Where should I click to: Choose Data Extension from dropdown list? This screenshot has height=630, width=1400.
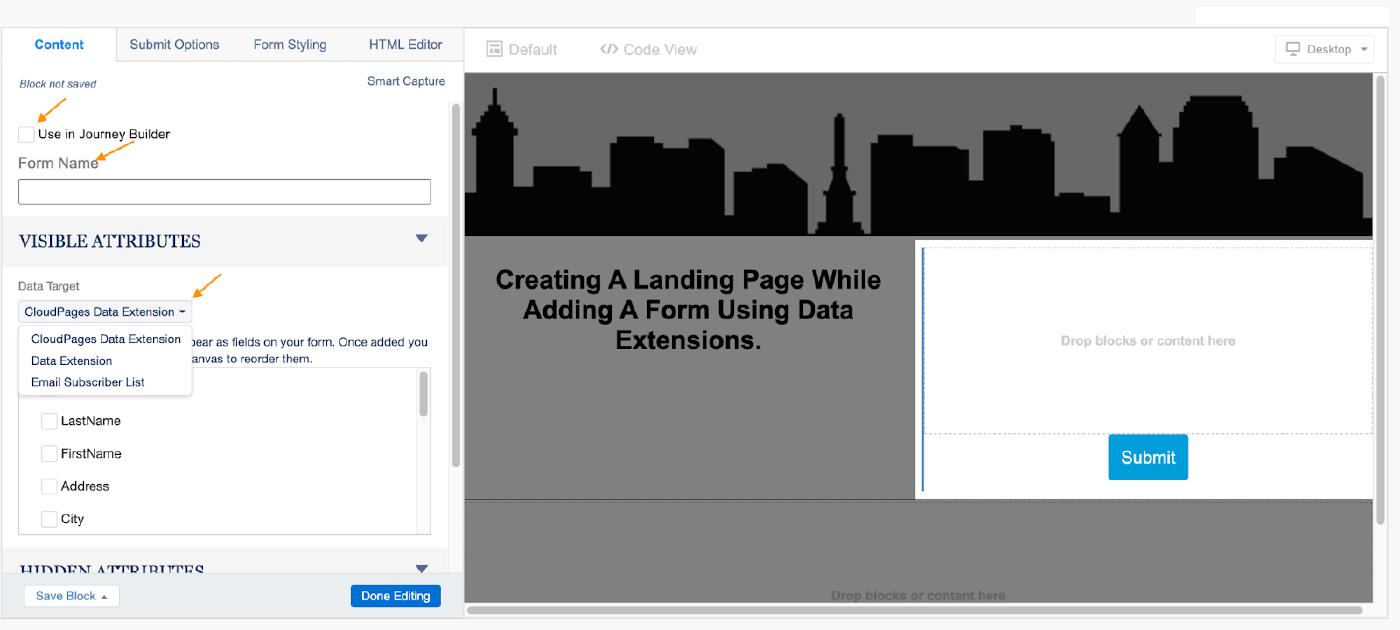71,361
